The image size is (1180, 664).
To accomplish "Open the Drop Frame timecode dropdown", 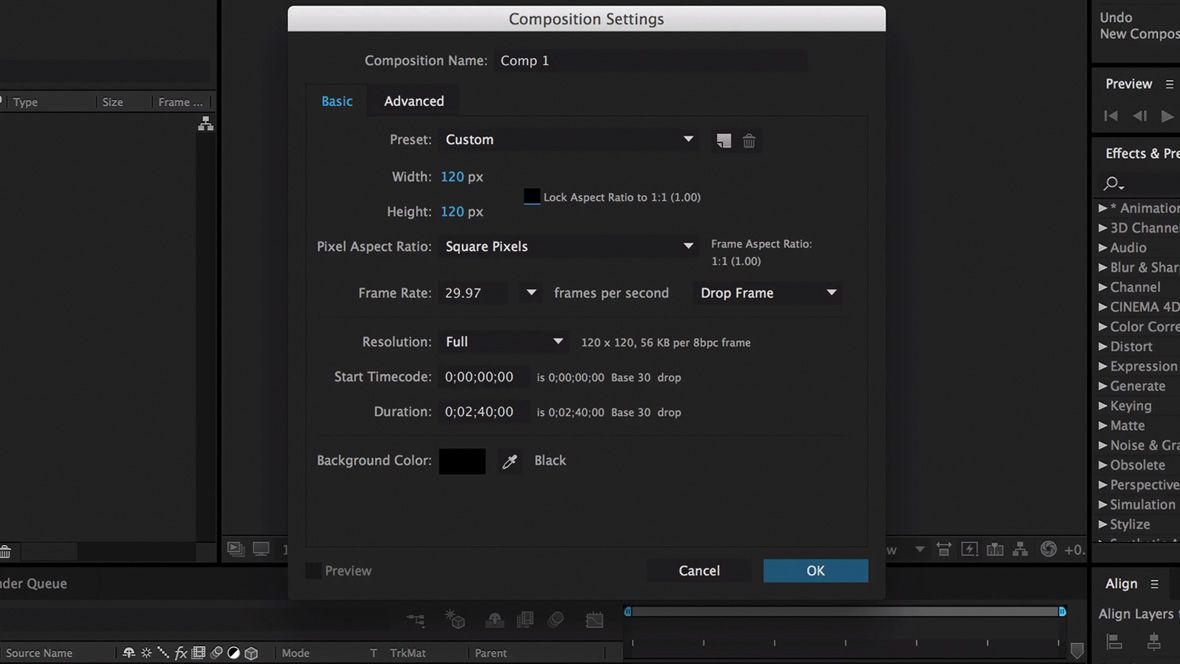I will pos(765,292).
